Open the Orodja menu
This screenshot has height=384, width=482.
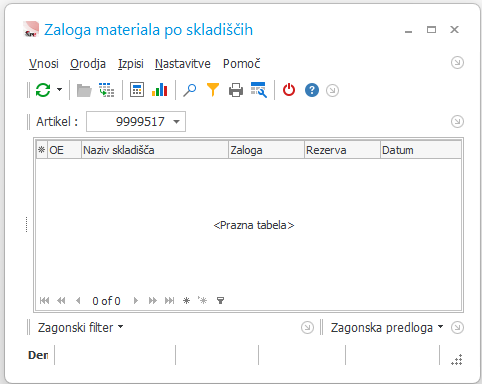tap(88, 64)
